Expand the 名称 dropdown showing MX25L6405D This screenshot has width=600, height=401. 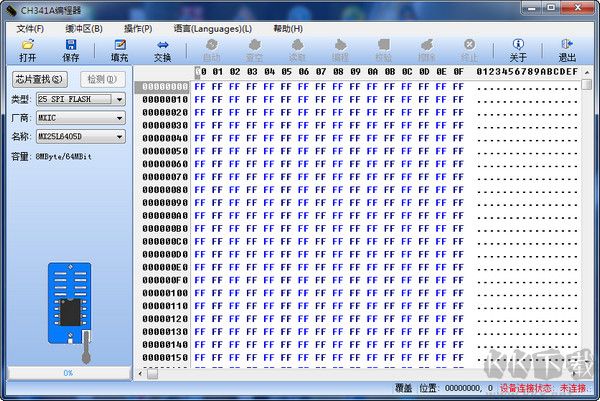120,136
